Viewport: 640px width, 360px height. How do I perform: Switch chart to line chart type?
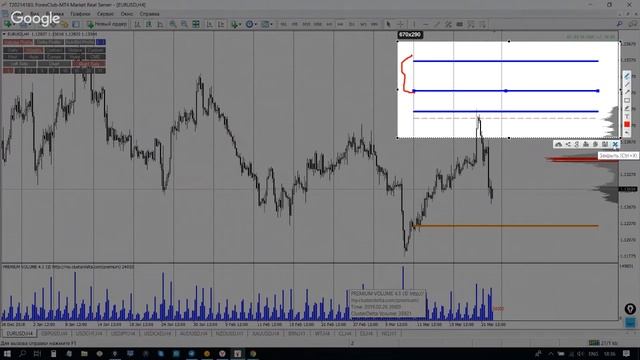(x=160, y=24)
